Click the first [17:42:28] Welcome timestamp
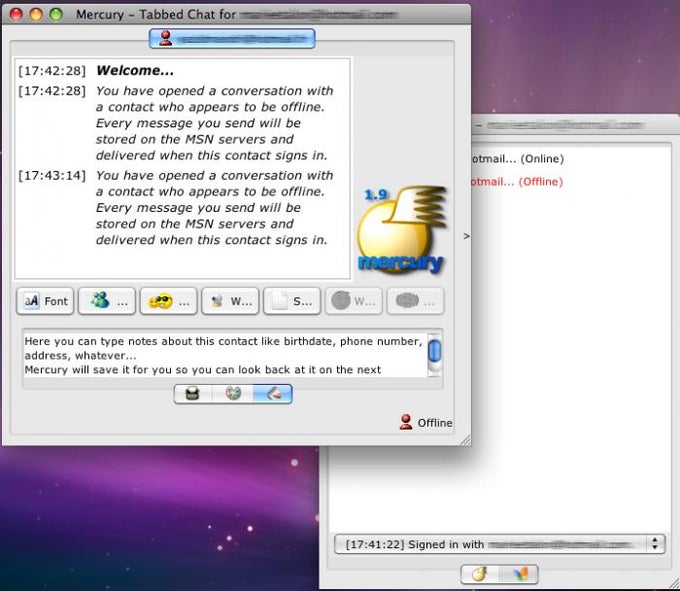Image resolution: width=680 pixels, height=591 pixels. pyautogui.click(x=52, y=71)
